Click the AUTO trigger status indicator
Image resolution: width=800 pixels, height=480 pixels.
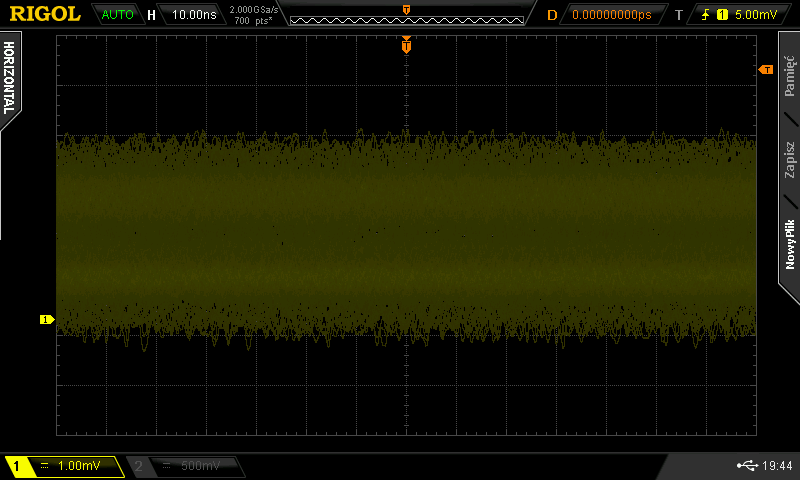pyautogui.click(x=117, y=14)
